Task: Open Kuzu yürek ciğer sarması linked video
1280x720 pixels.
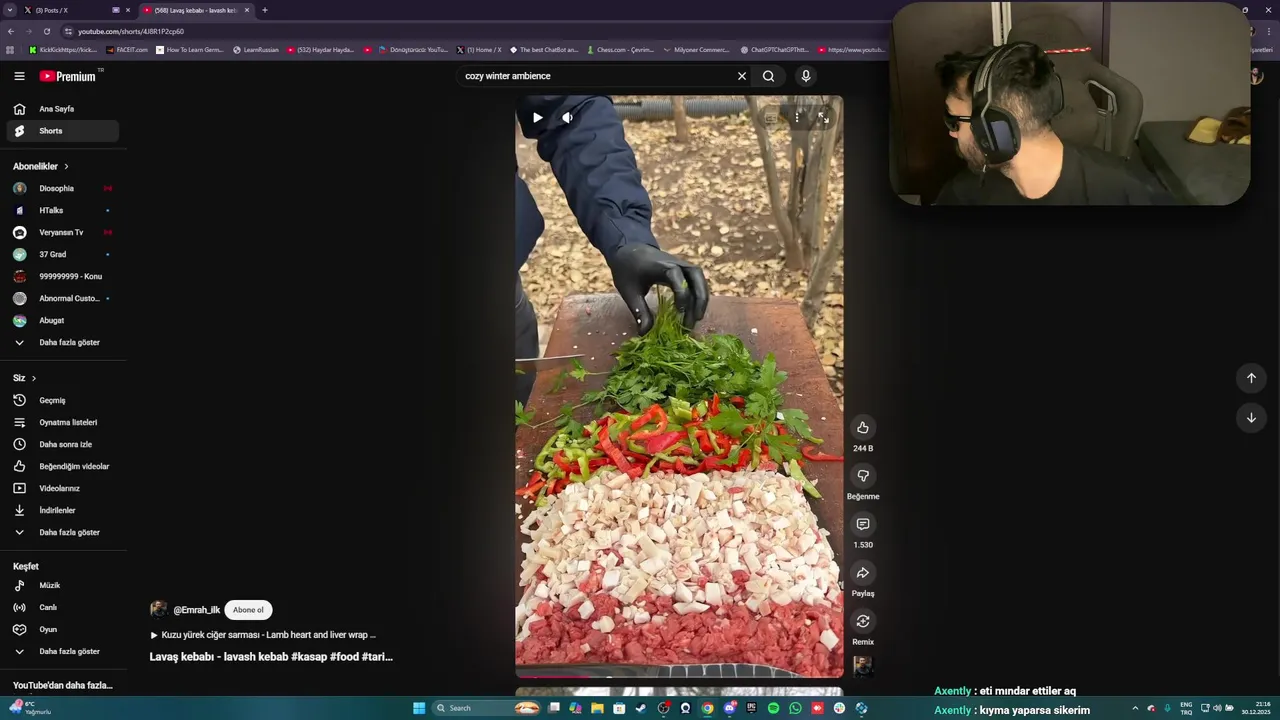Action: point(263,635)
